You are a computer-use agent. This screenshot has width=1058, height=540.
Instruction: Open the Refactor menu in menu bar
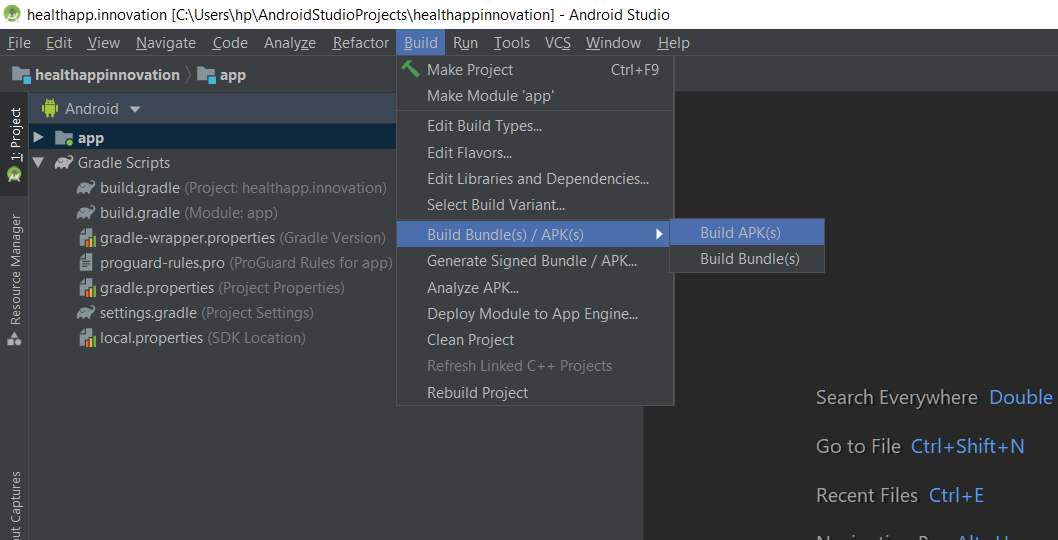tap(360, 43)
